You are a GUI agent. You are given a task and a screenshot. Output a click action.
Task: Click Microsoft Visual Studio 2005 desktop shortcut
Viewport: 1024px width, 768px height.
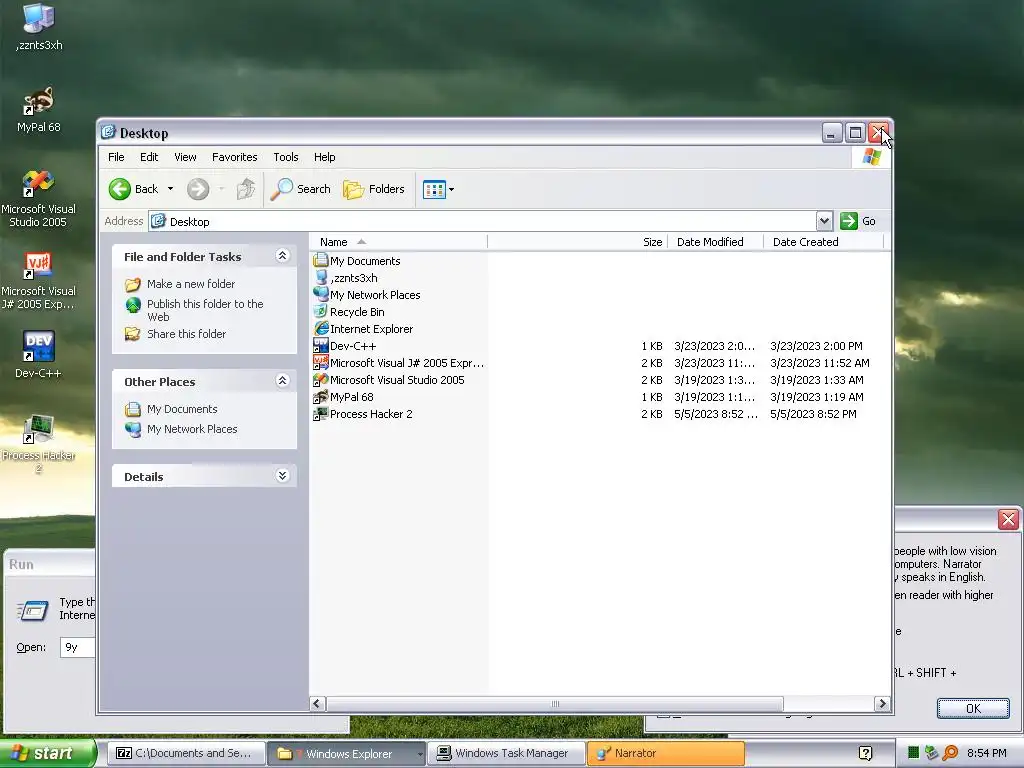point(38,198)
